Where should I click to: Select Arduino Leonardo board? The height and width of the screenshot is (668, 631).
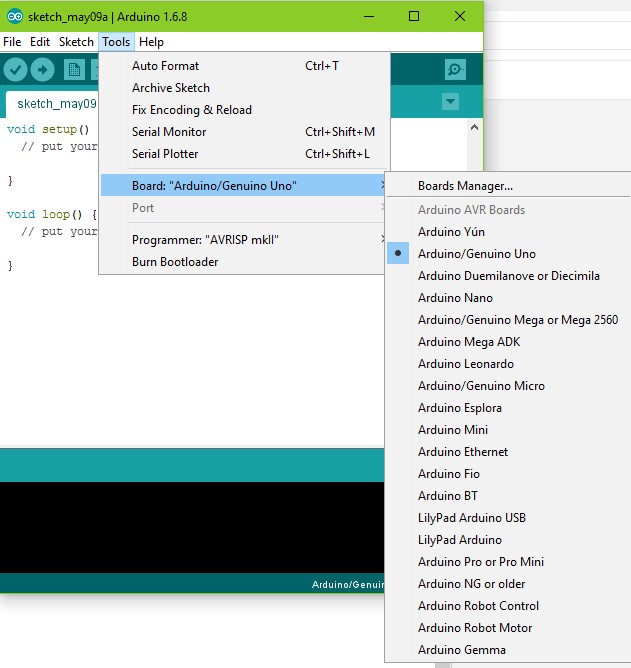tap(508, 364)
